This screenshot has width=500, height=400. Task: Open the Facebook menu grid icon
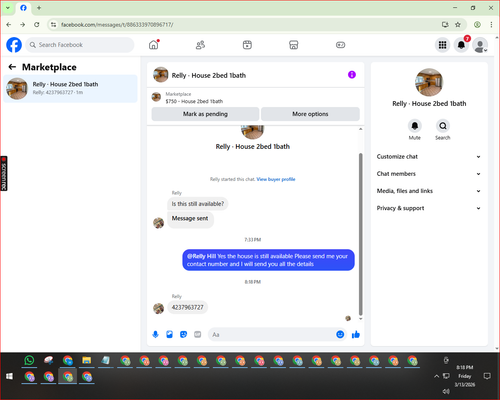point(442,45)
